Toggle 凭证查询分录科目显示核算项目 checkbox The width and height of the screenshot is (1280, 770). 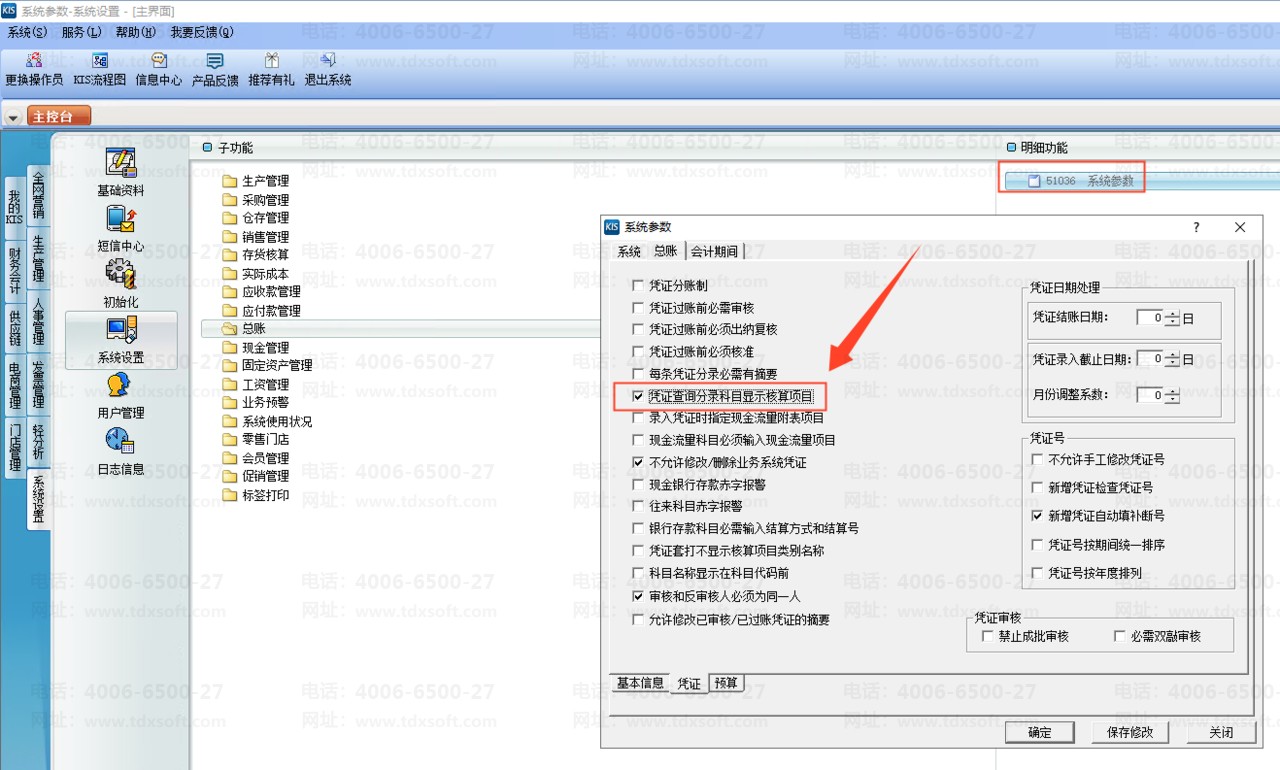(638, 397)
